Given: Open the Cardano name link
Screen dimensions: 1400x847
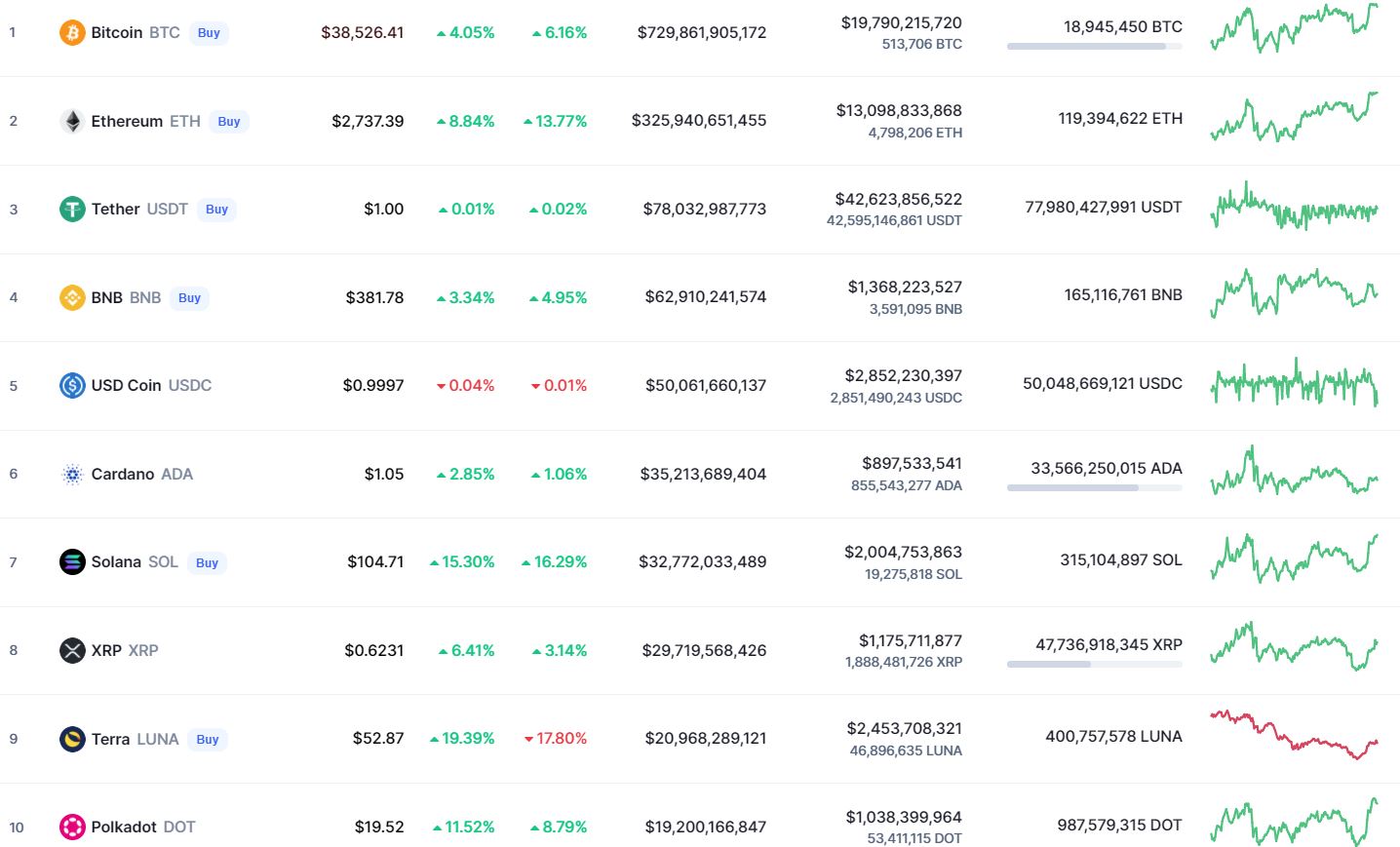Looking at the screenshot, I should tap(123, 475).
